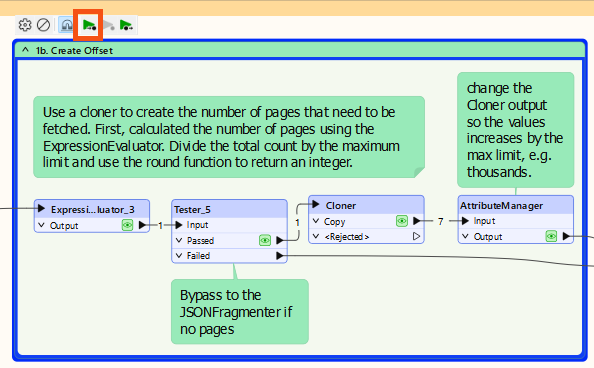Select the 1b. Create Offset bookmark title
Image resolution: width=594 pixels, height=368 pixels.
pyautogui.click(x=74, y=50)
